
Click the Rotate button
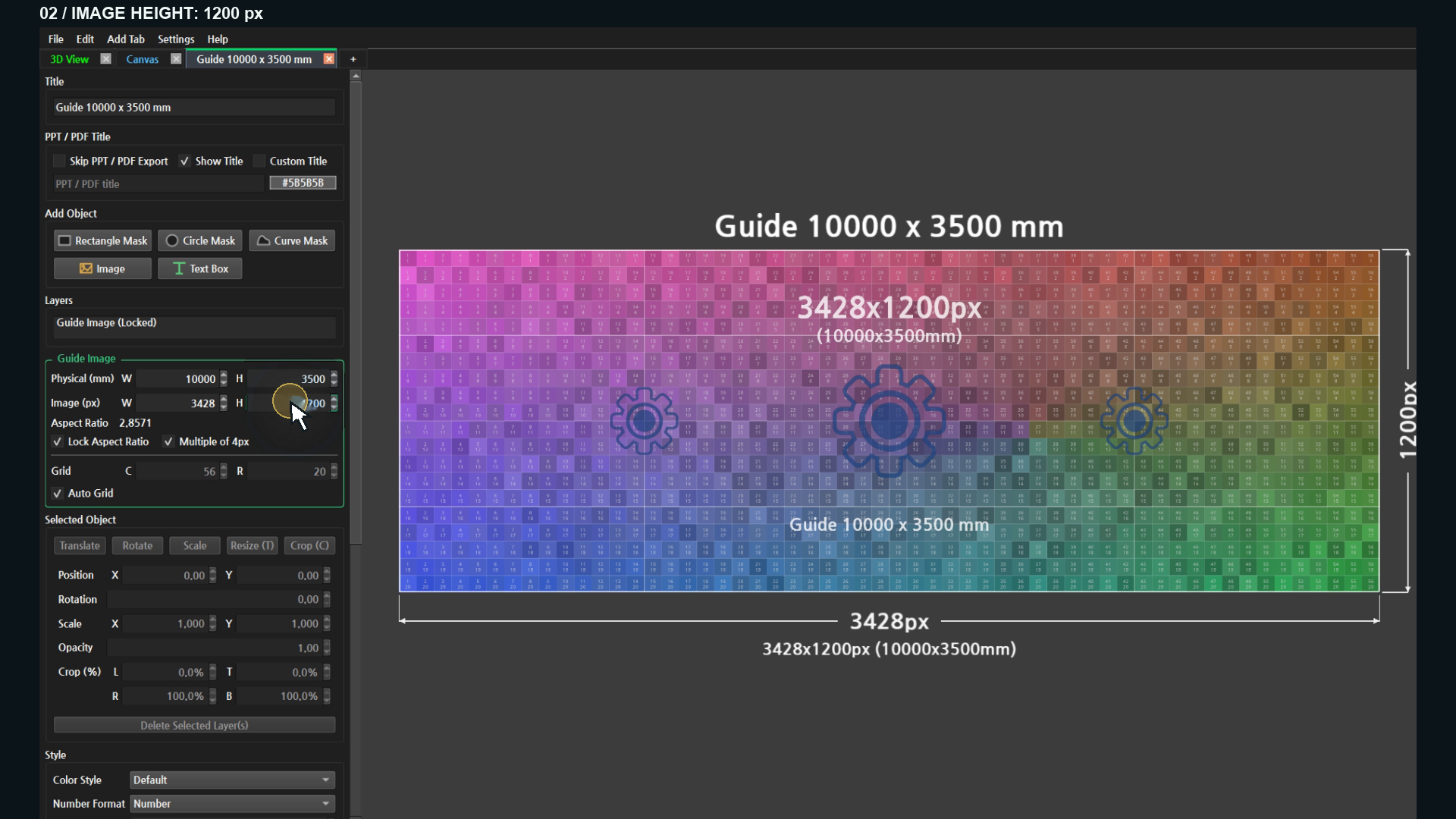tap(137, 545)
